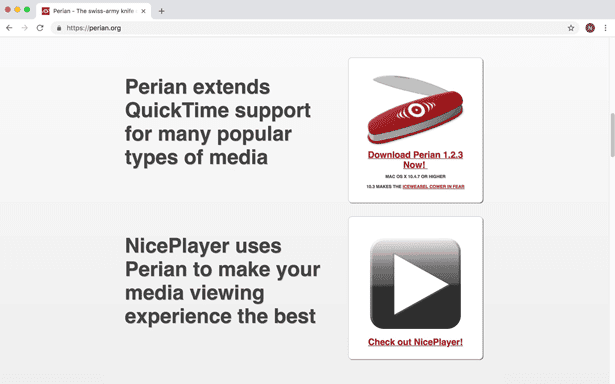Click the vertical page scrollbar thumb
Image resolution: width=615 pixels, height=384 pixels.
click(612, 135)
